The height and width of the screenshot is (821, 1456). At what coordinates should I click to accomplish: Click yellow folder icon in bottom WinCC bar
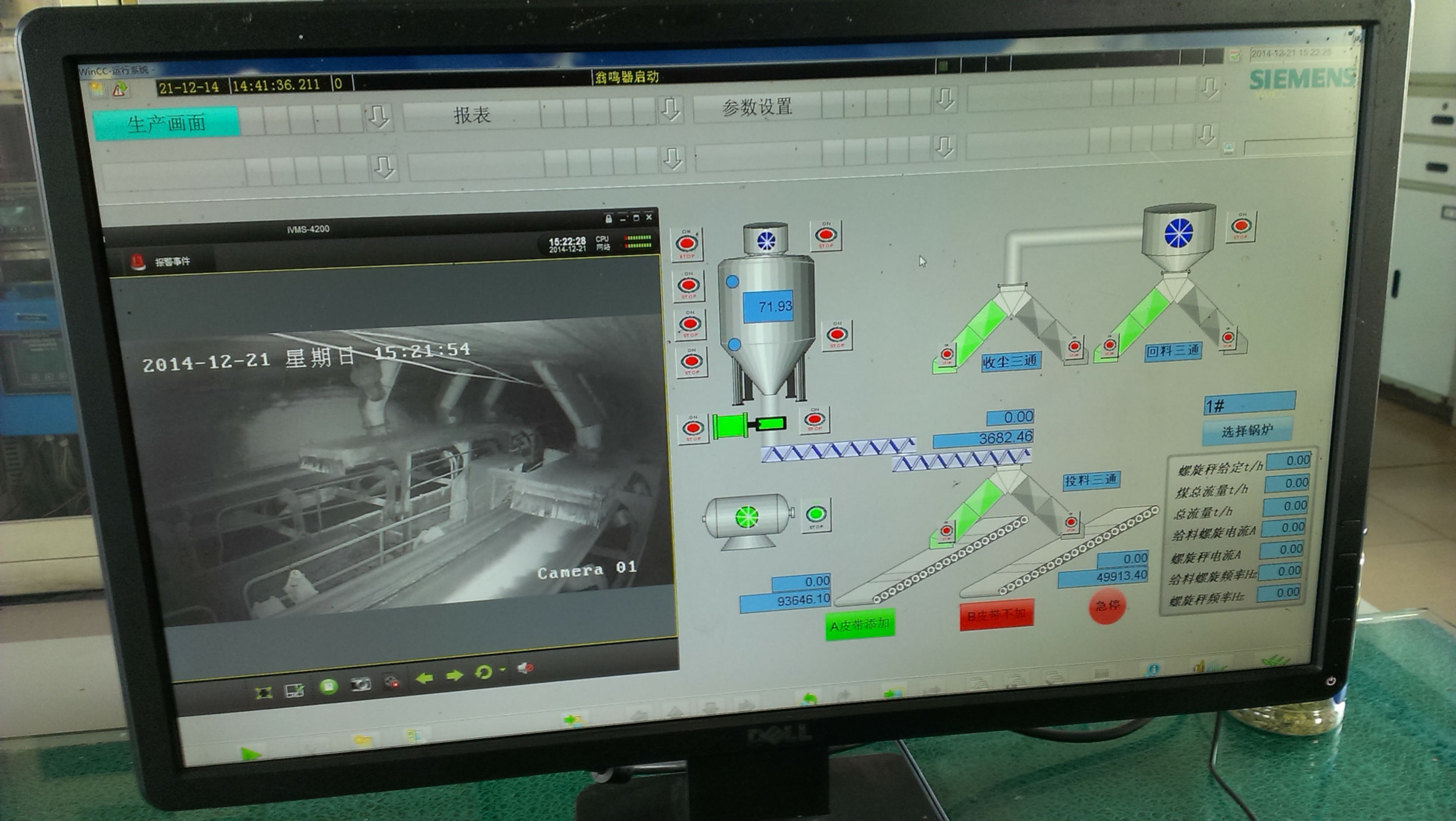pyautogui.click(x=362, y=740)
